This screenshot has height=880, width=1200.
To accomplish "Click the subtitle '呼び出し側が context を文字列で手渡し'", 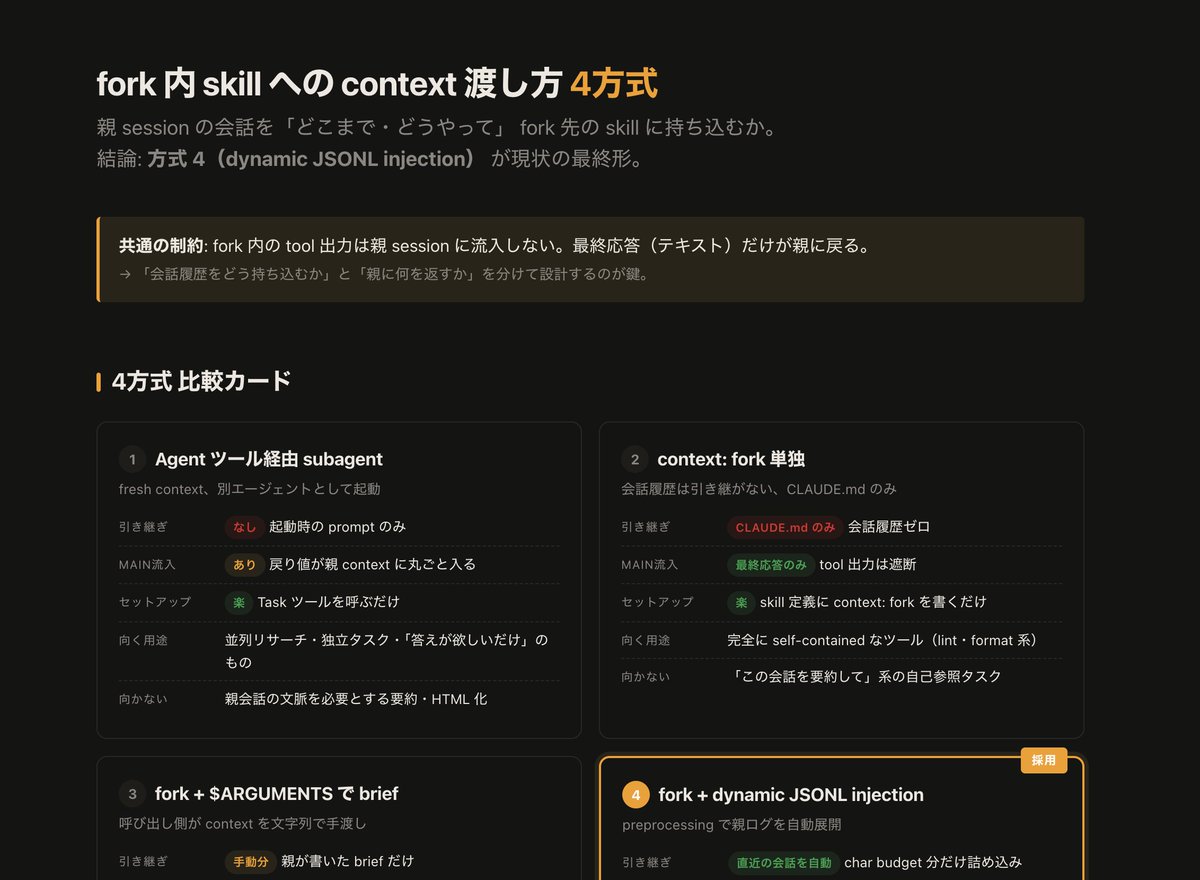I will (242, 824).
